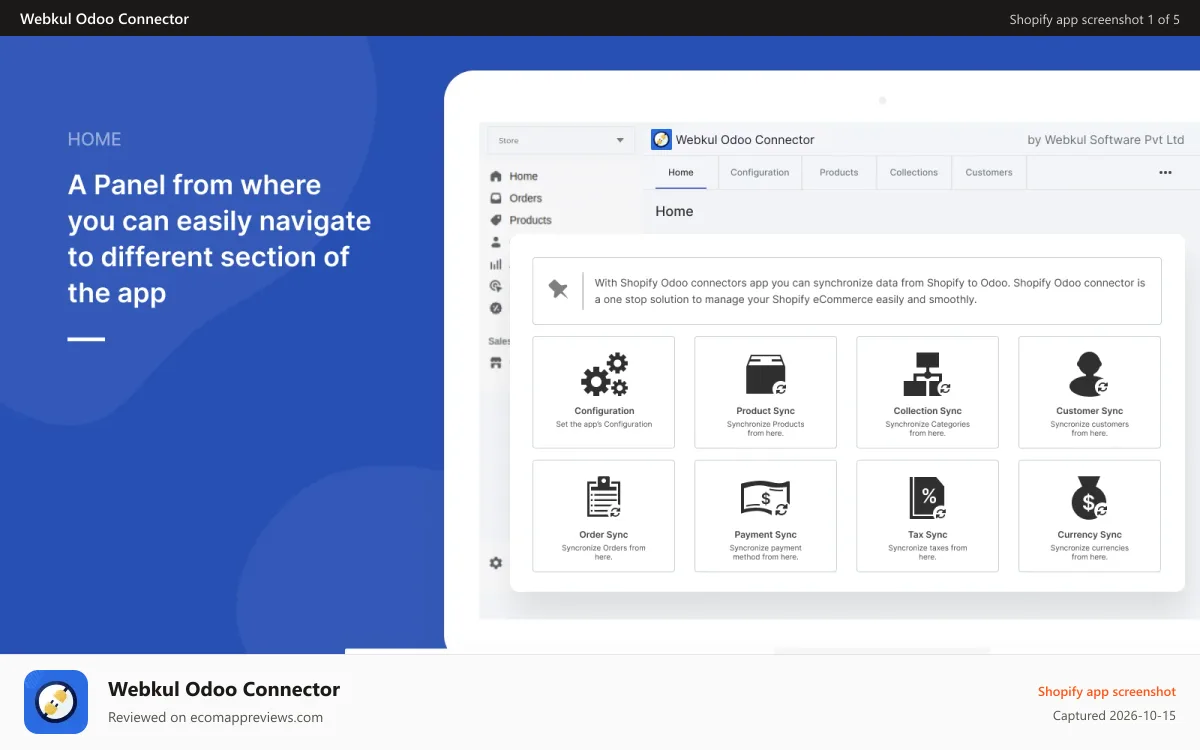Image resolution: width=1200 pixels, height=750 pixels.
Task: Open the Payment Sync card label
Action: click(766, 535)
